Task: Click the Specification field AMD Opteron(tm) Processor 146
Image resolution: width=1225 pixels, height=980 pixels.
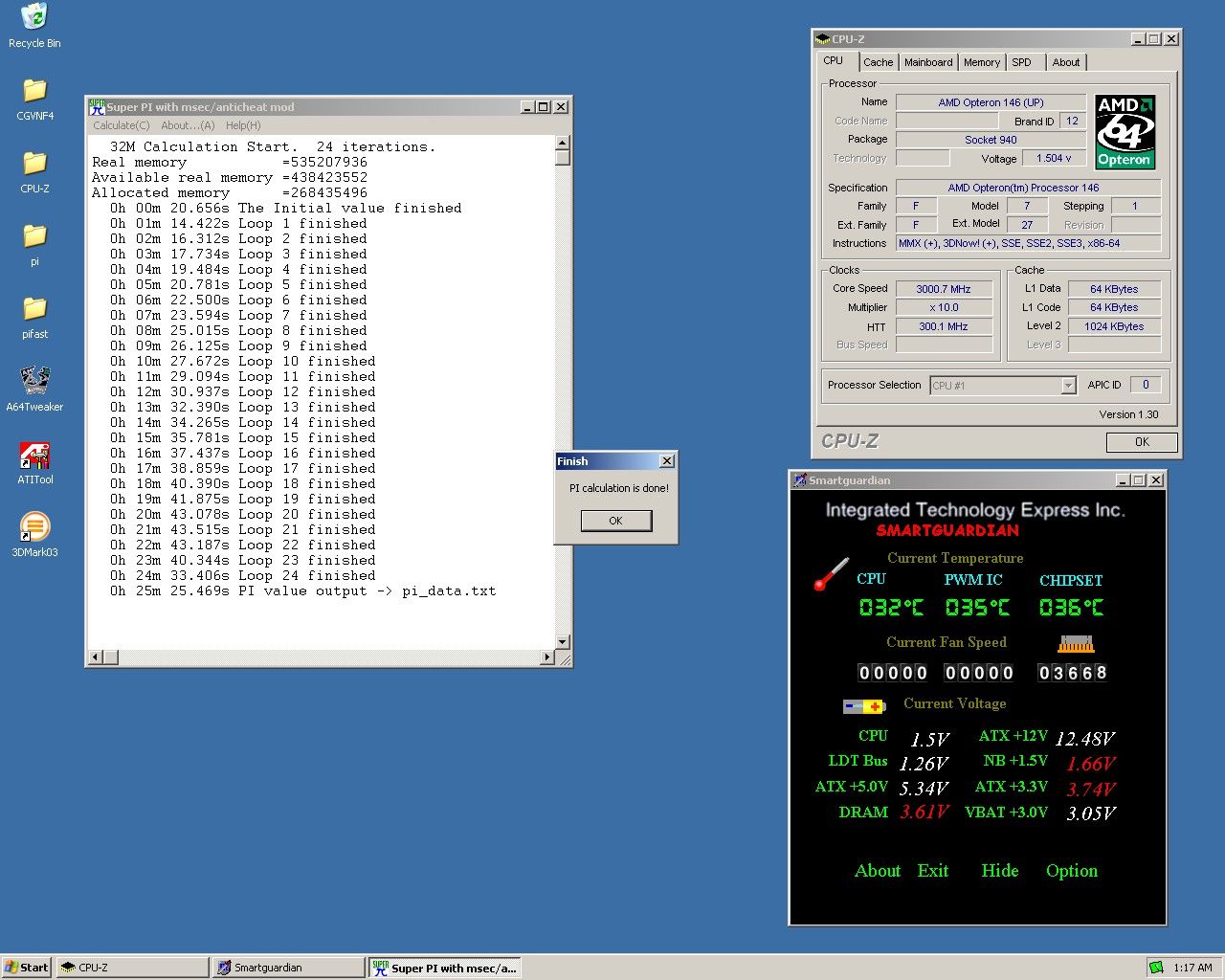Action: click(1028, 188)
